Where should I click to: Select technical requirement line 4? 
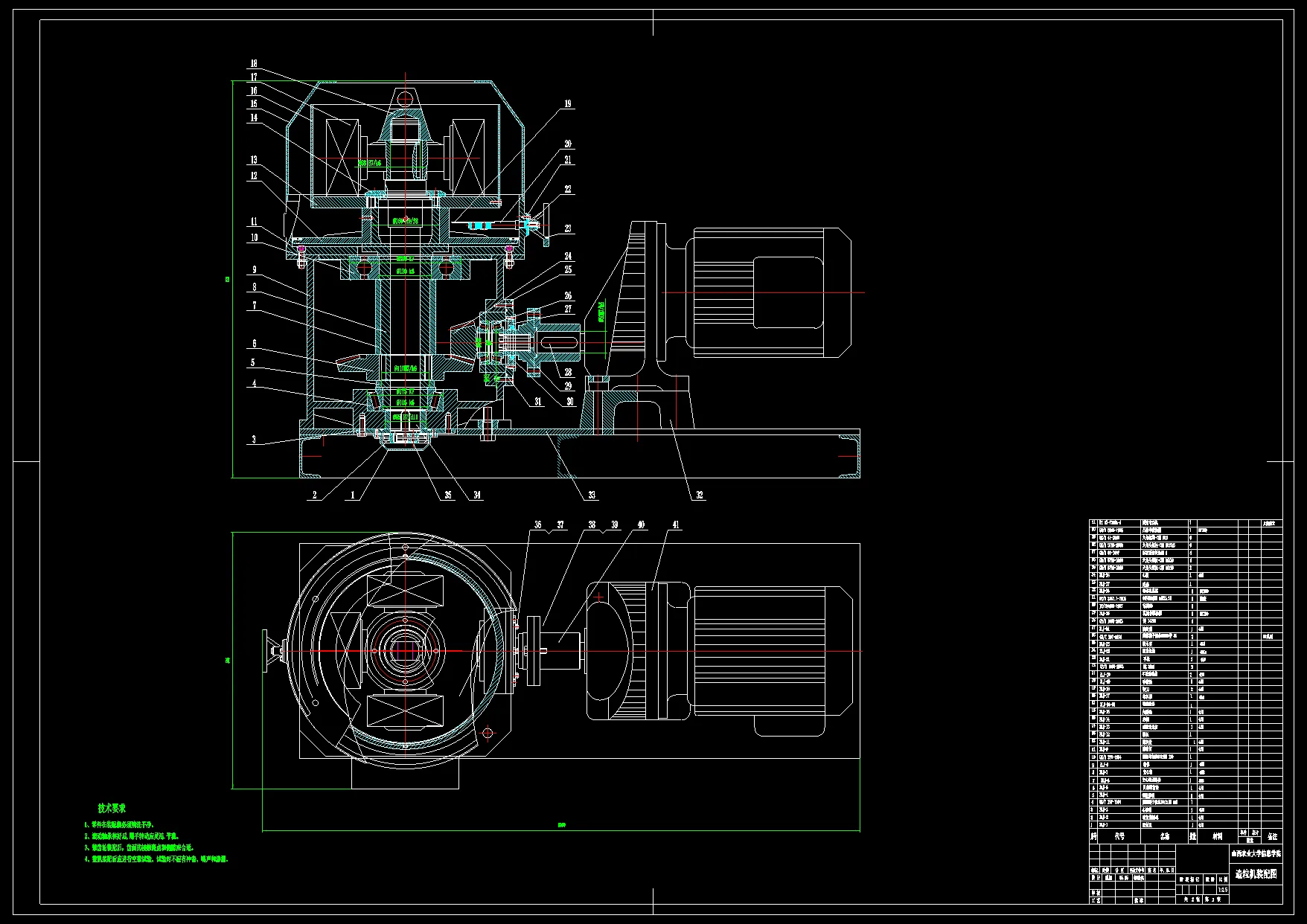[x=156, y=859]
